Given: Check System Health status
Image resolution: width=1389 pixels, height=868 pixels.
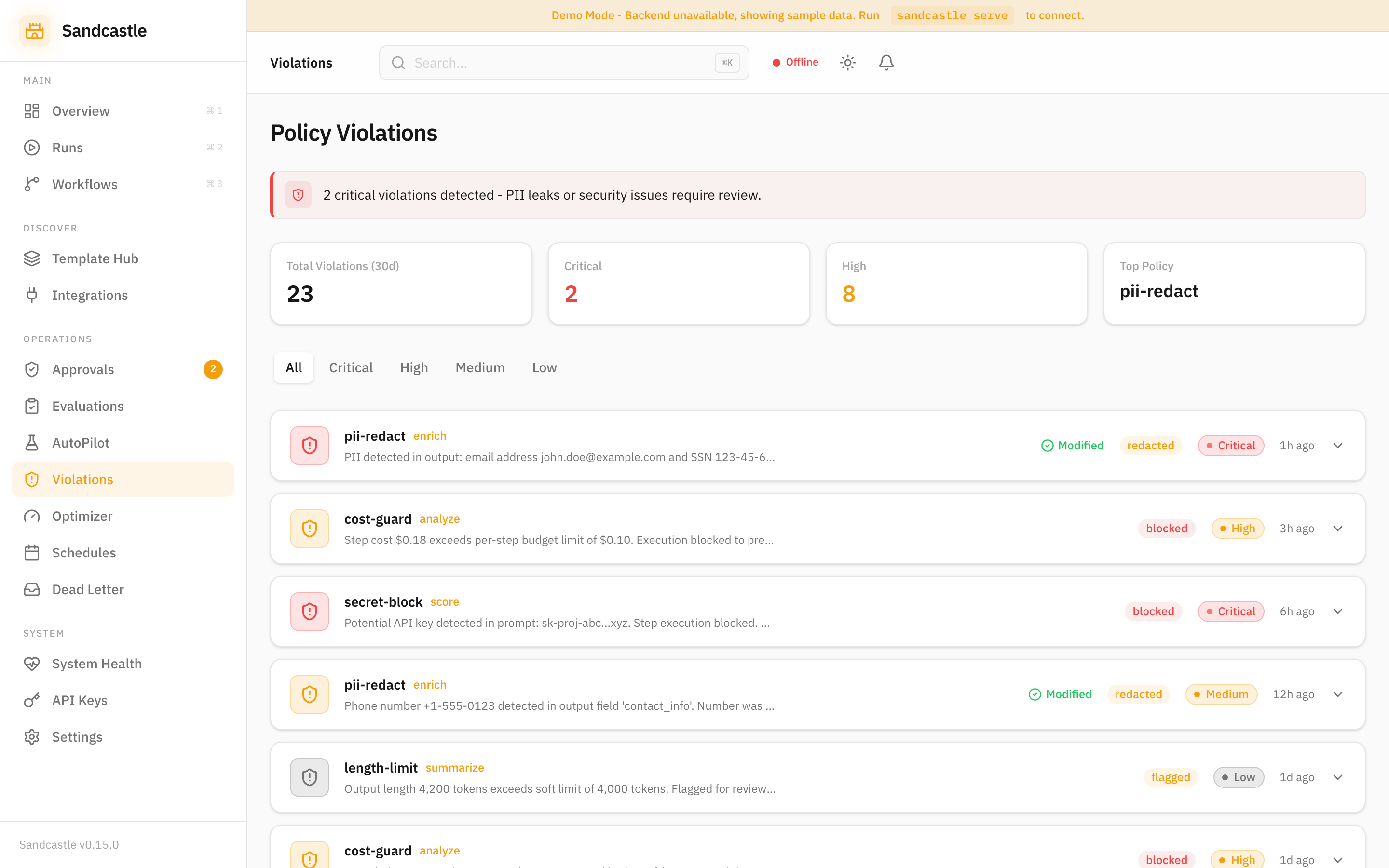Looking at the screenshot, I should pos(97,663).
